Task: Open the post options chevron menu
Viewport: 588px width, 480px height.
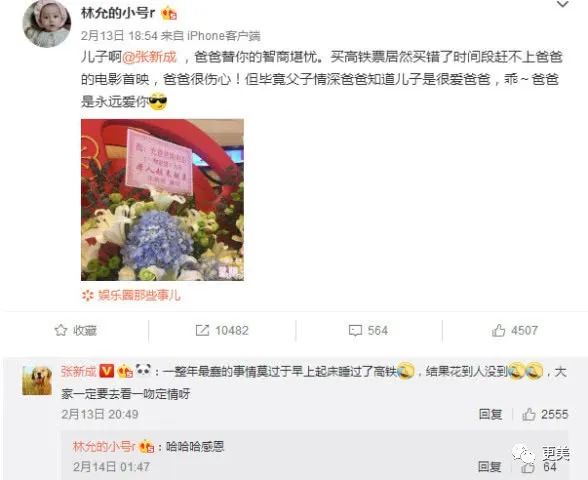Action: [x=563, y=4]
